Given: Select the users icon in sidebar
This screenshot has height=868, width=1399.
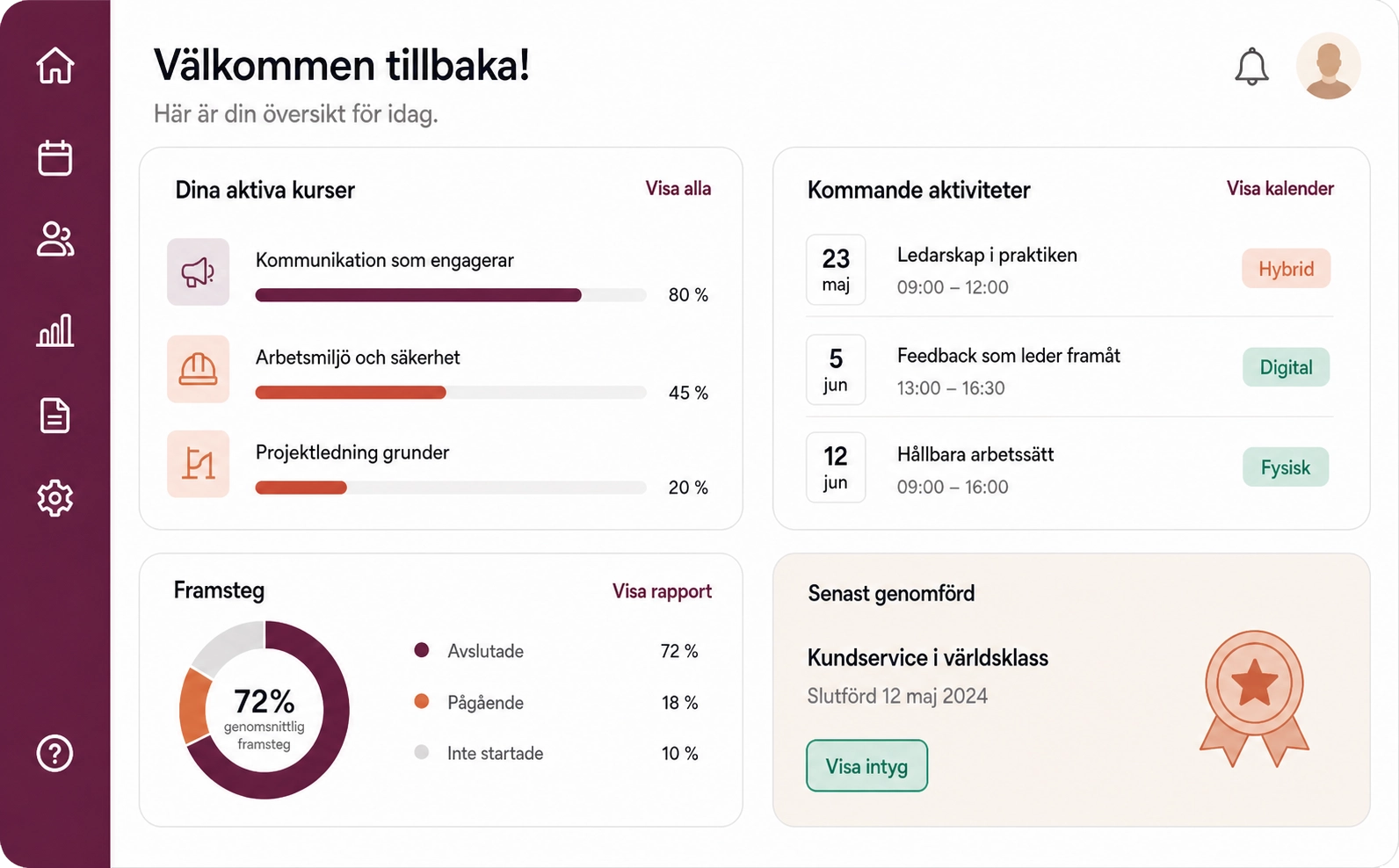Looking at the screenshot, I should pos(54,239).
